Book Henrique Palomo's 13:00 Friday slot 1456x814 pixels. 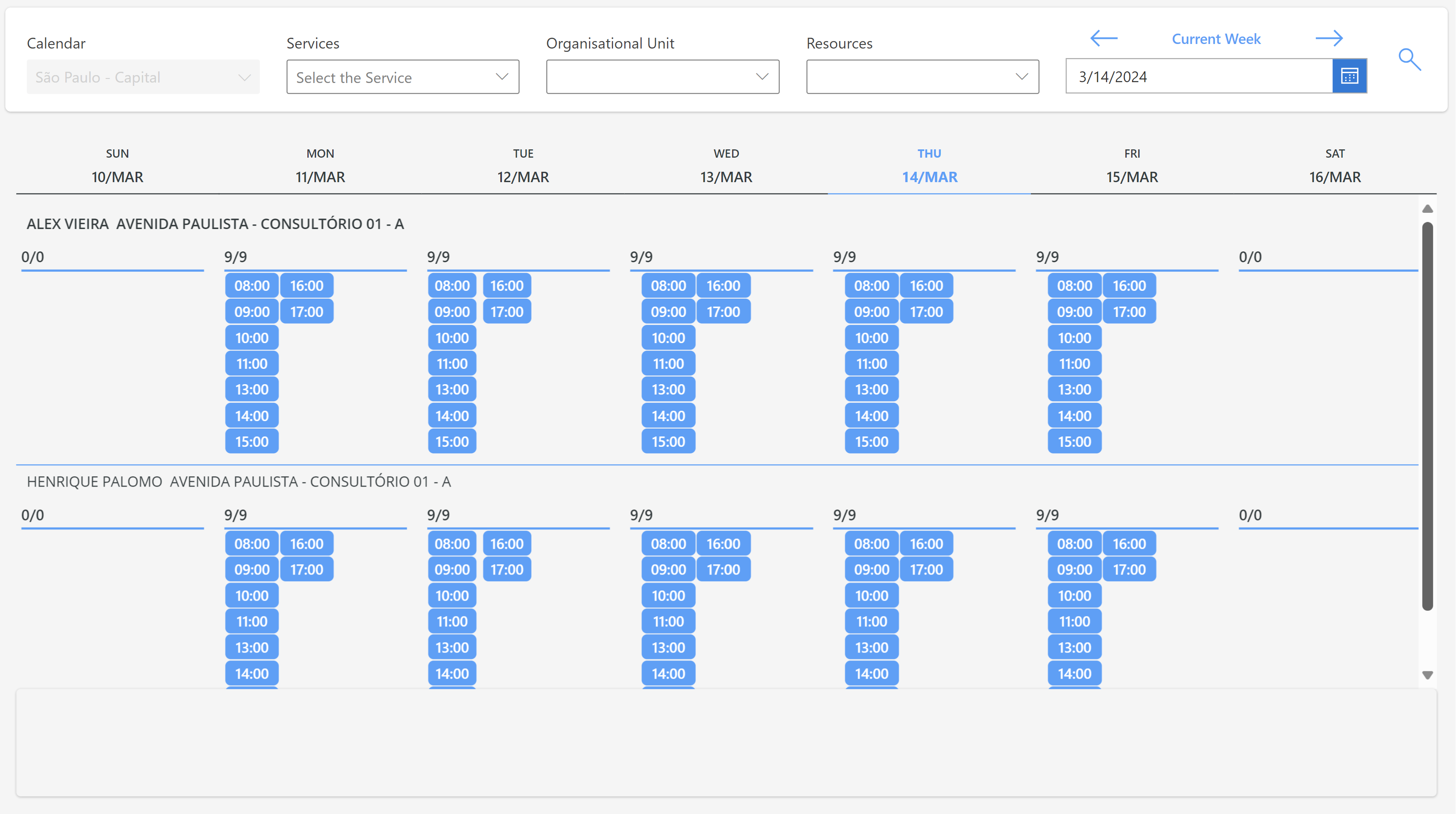[x=1074, y=647]
